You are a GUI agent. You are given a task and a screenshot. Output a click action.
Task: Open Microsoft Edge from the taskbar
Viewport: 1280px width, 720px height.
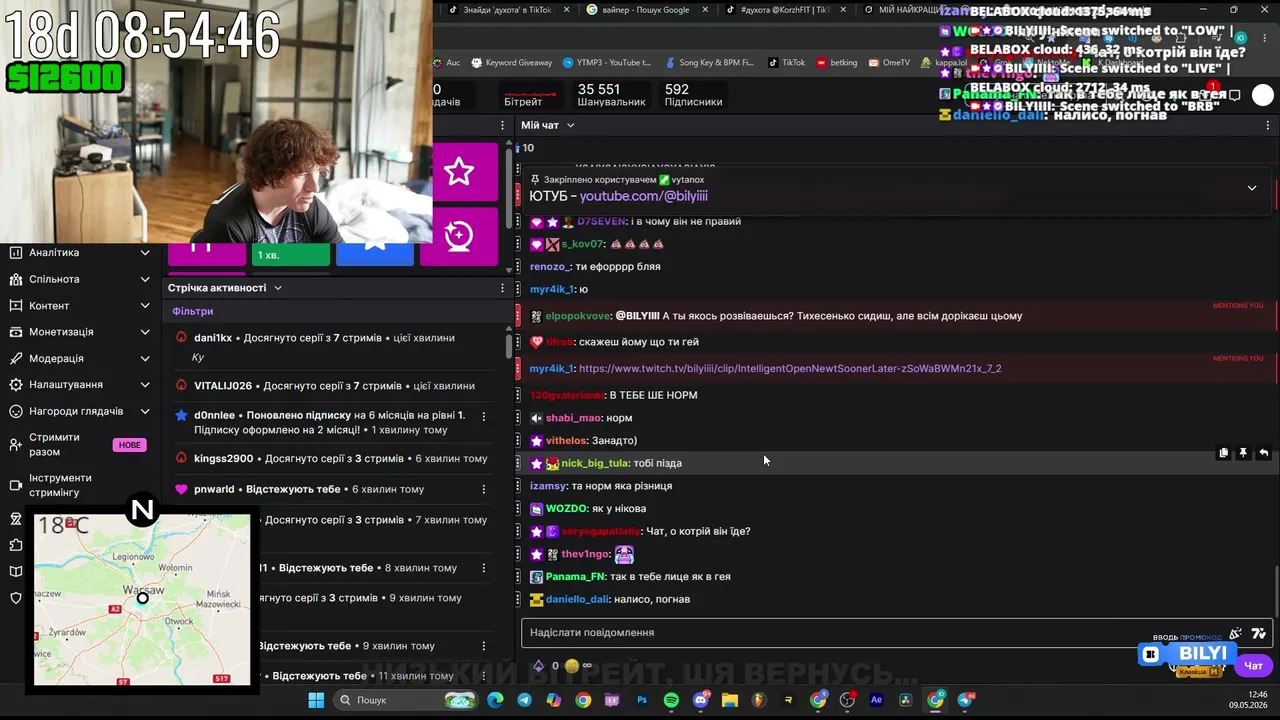click(496, 700)
